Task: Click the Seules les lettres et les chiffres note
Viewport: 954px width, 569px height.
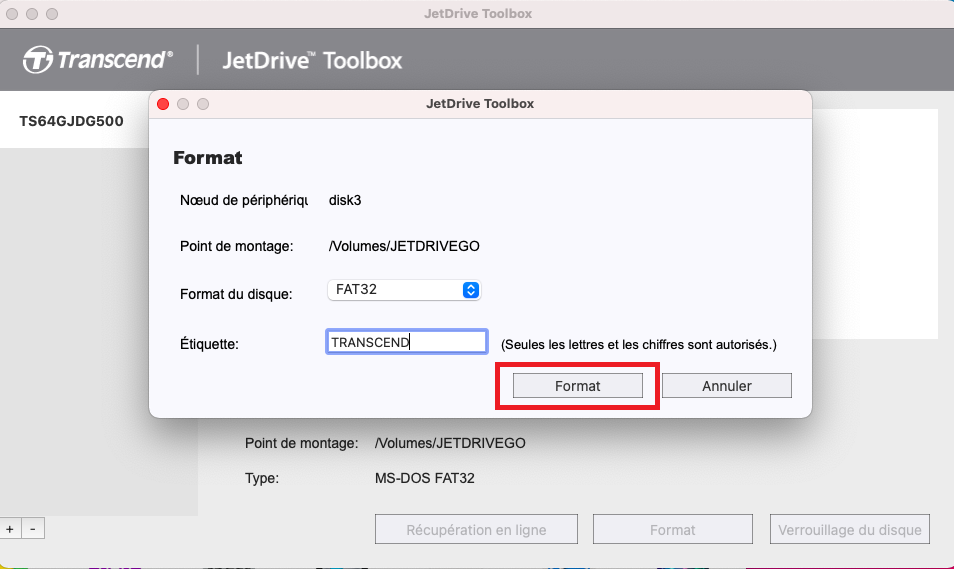Action: tap(639, 344)
